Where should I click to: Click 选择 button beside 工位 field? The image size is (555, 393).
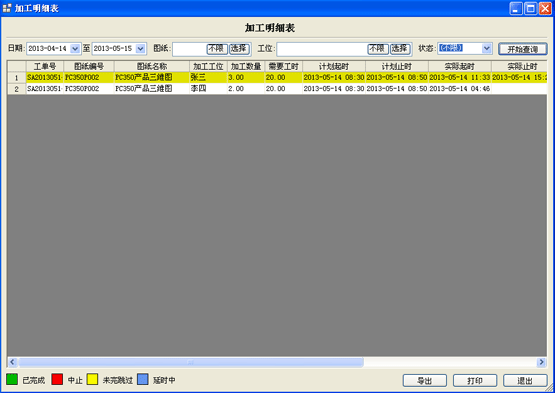tap(400, 49)
